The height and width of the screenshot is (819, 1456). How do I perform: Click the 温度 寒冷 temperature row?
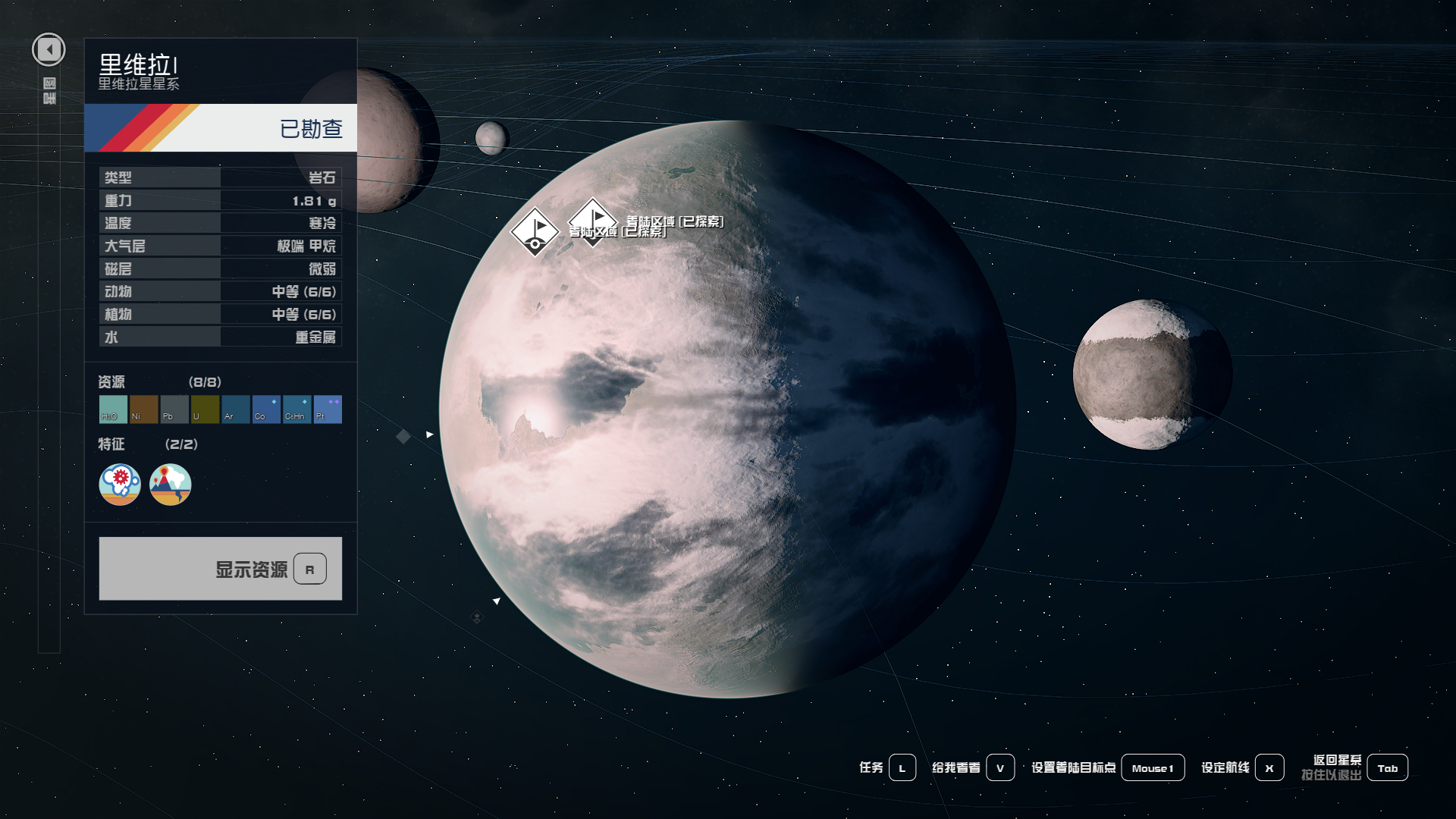(221, 223)
